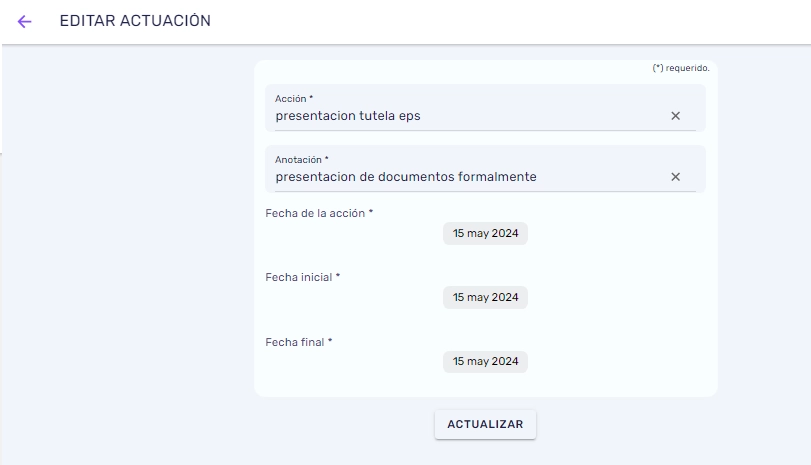
Task: Clear the Acción field text
Action: pyautogui.click(x=675, y=116)
